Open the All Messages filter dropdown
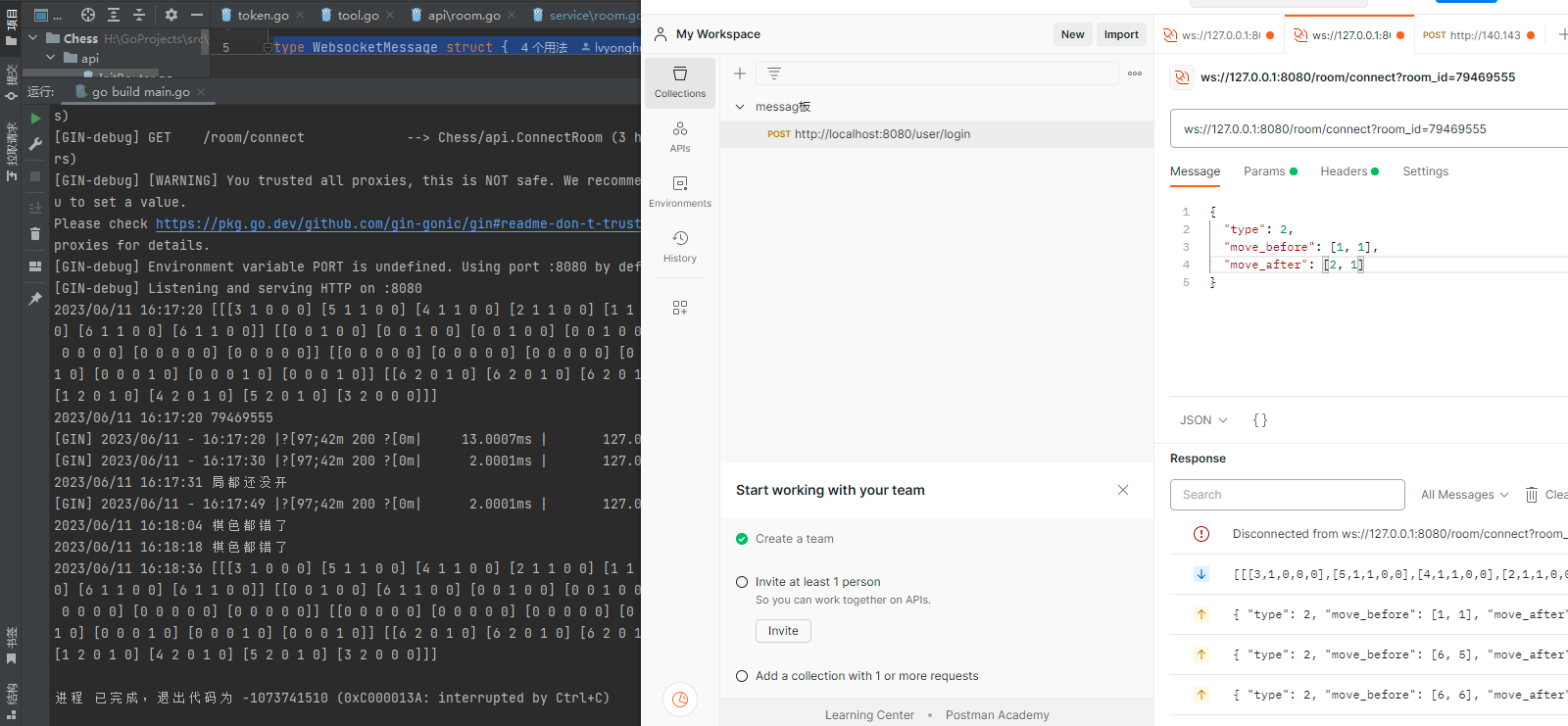The width and height of the screenshot is (1568, 726). coord(1464,495)
